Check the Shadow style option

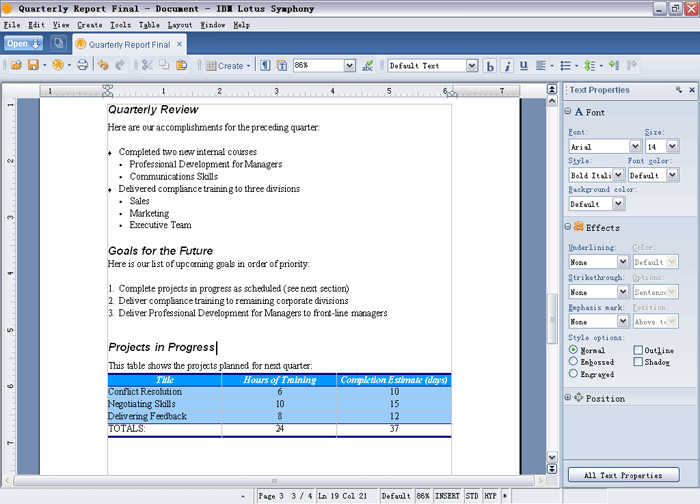pos(638,362)
